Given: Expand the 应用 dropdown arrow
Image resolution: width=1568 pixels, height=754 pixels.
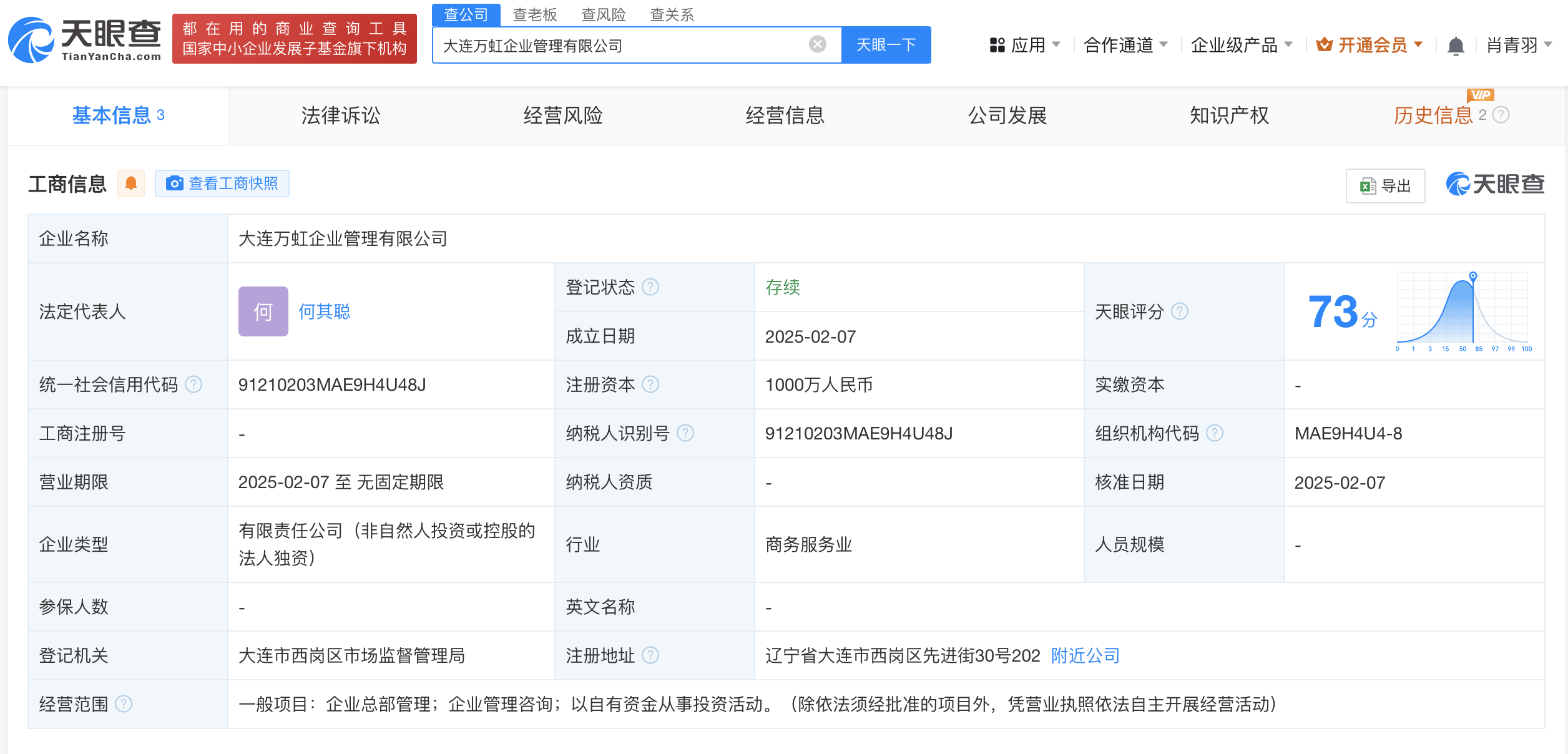Looking at the screenshot, I should [1056, 45].
